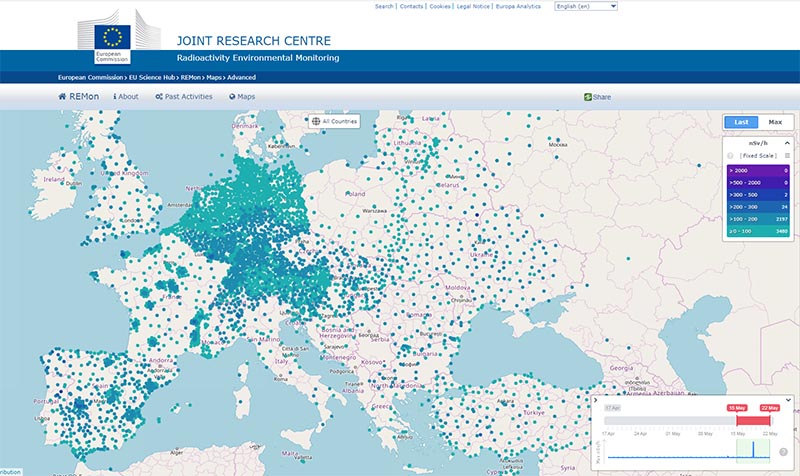Click the 17 Apr label above the slider
Image resolution: width=800 pixels, height=476 pixels.
pyautogui.click(x=612, y=408)
